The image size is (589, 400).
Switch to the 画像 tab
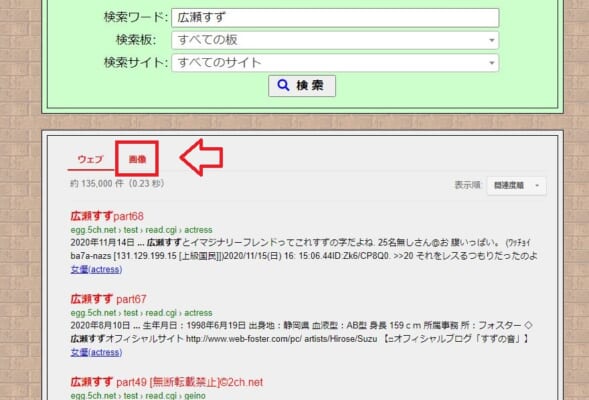pyautogui.click(x=137, y=159)
